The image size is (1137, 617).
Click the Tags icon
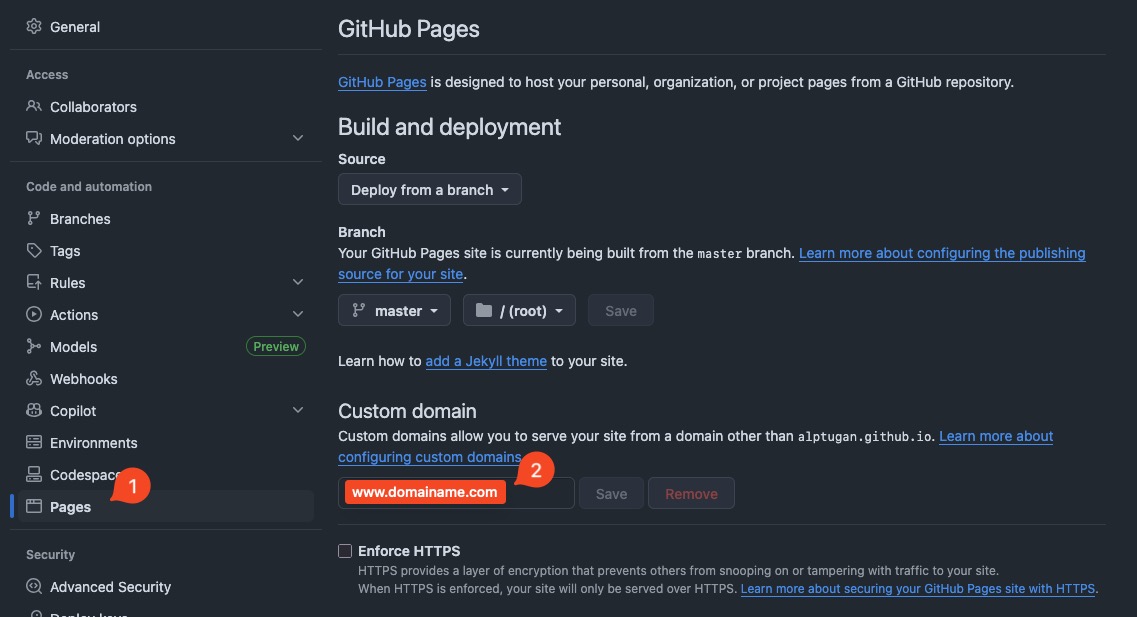33,250
